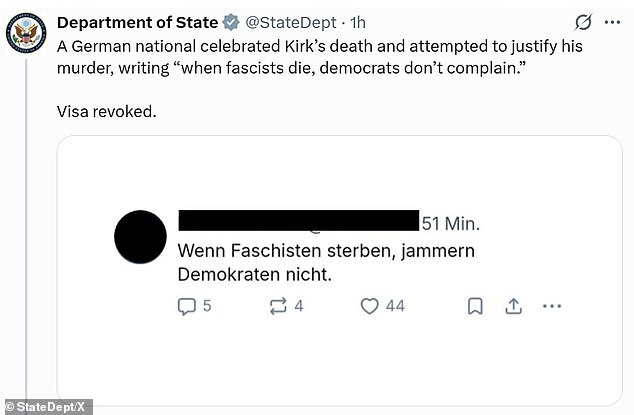Click the blacked-out circular profile picture
The height and width of the screenshot is (415, 634).
coord(140,237)
